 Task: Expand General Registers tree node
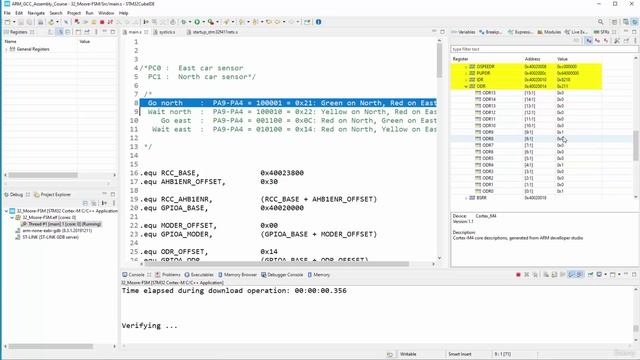coord(6,49)
